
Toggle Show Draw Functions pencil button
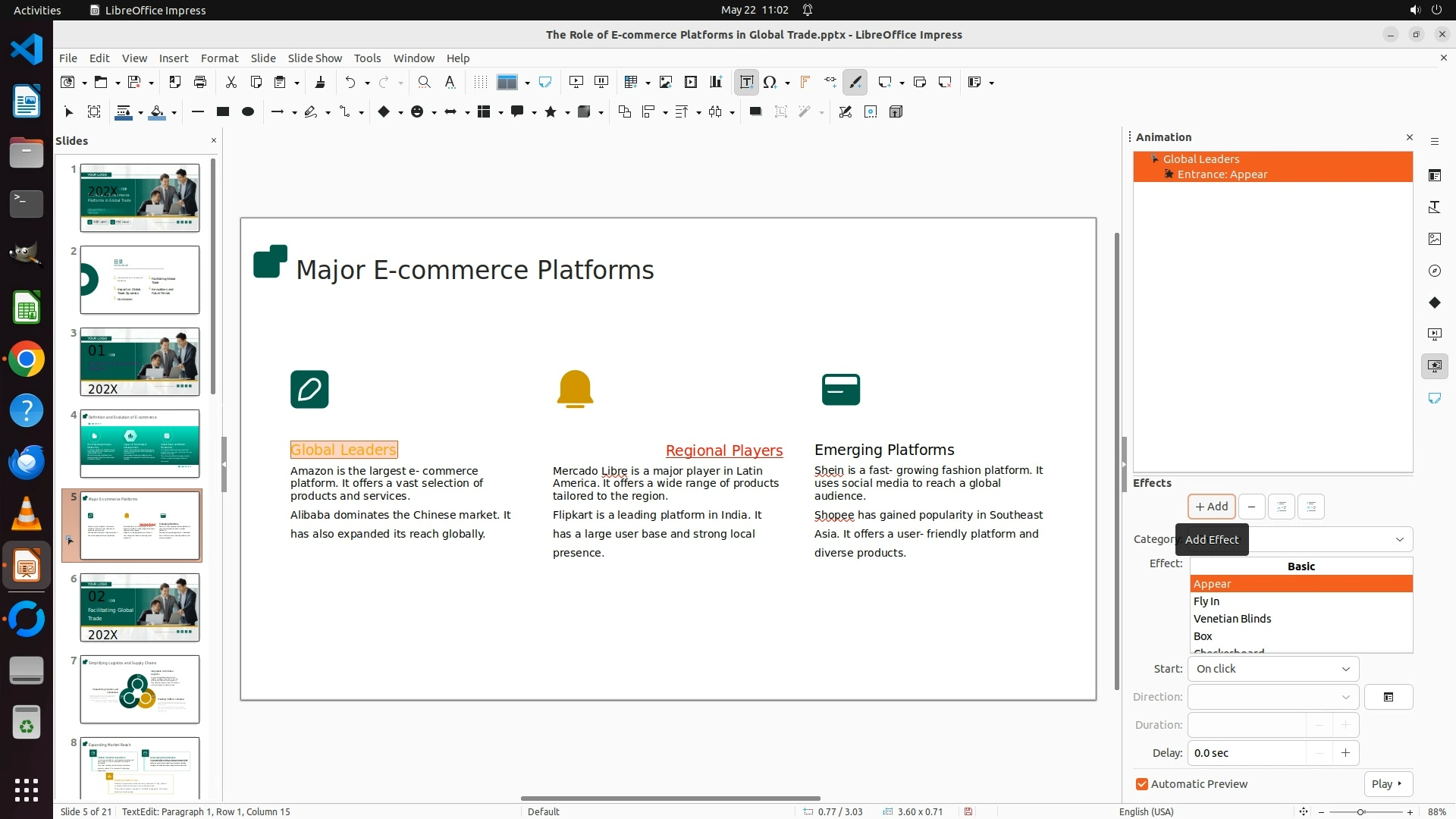click(x=855, y=82)
